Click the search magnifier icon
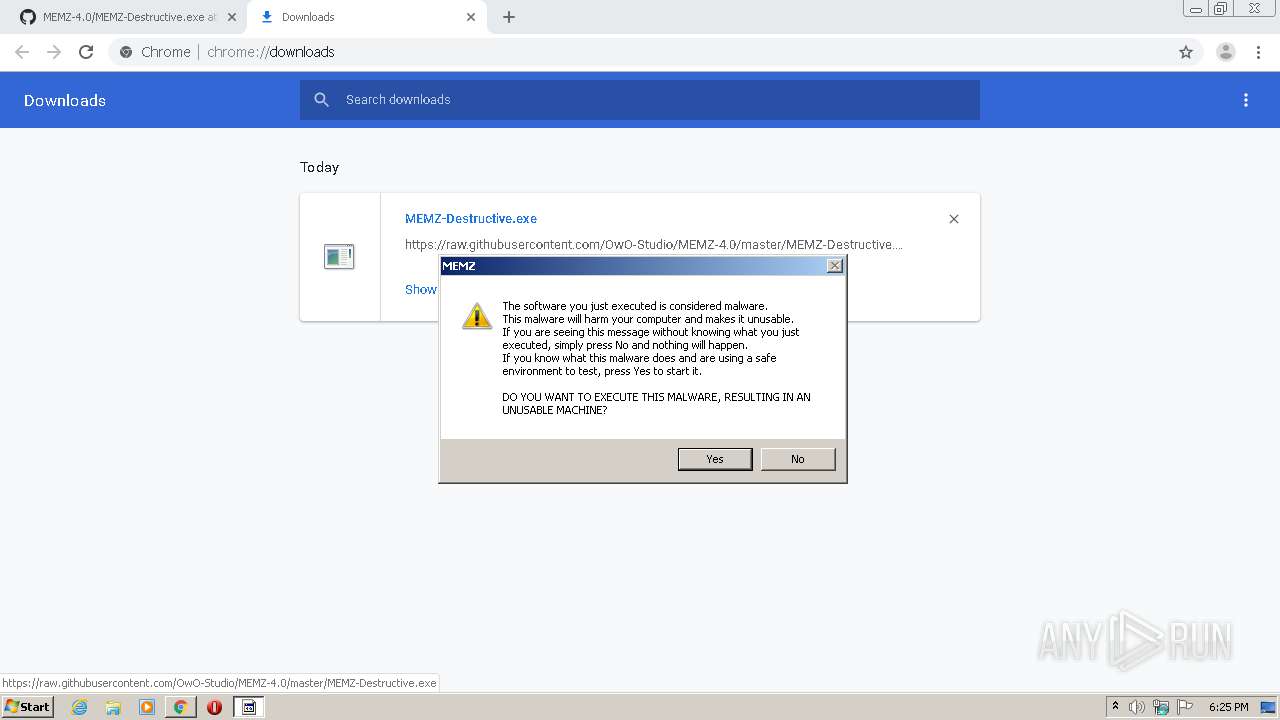 coord(321,100)
